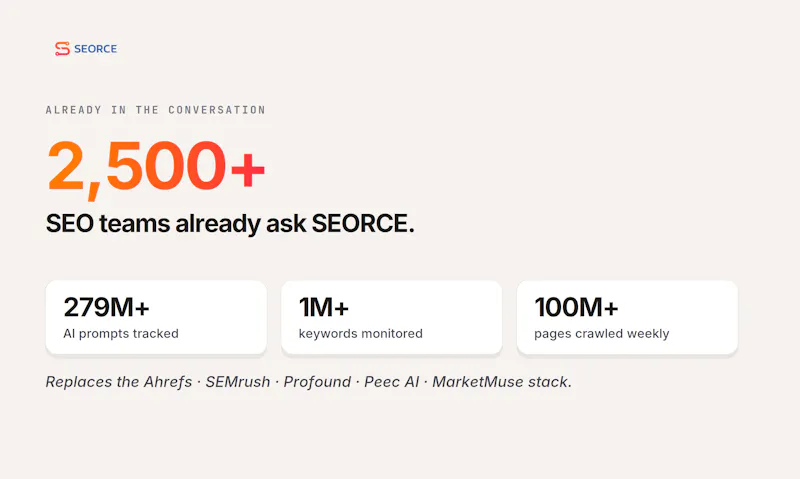
Task: Click the SEORCE brand name text
Action: point(95,49)
